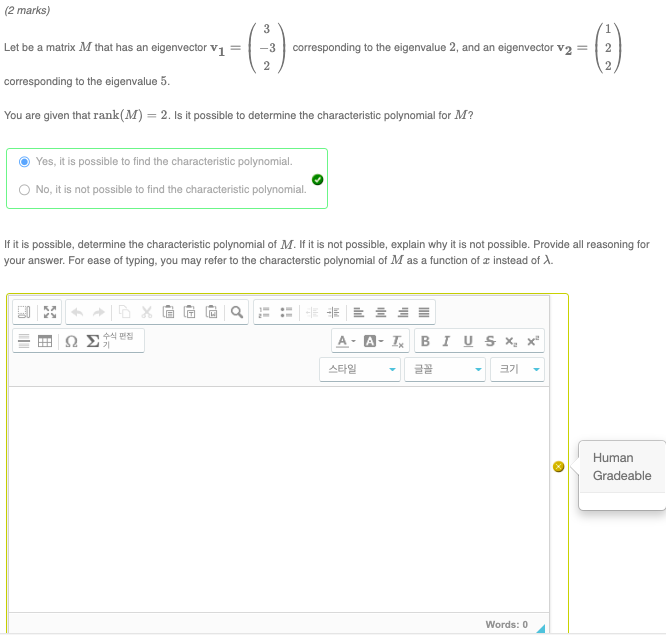This screenshot has width=666, height=635.
Task: Open the background color dropdown
Action: coord(373,341)
